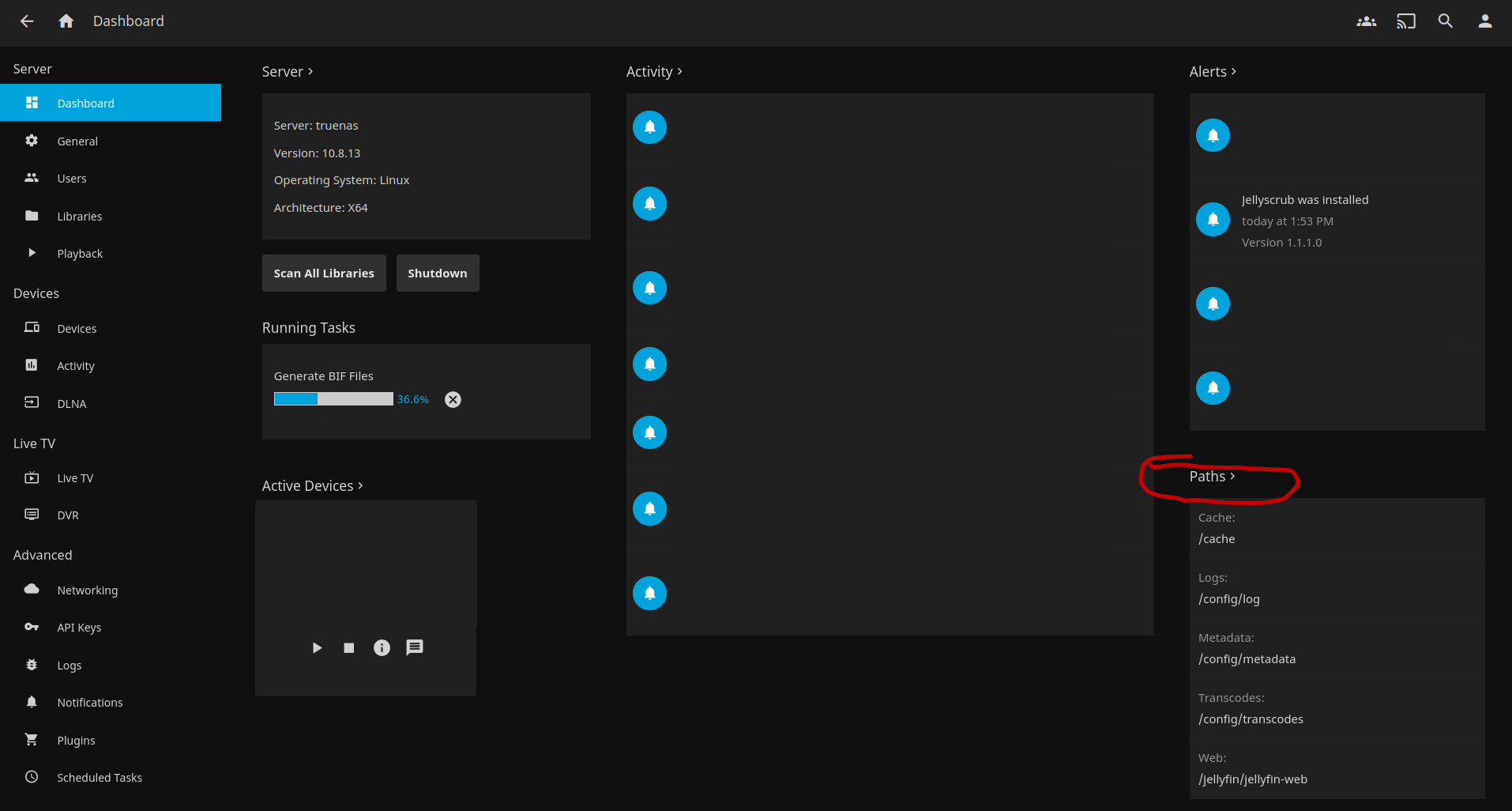Click the Scan All Libraries button
Screen dimensions: 1512x811
click(x=324, y=273)
